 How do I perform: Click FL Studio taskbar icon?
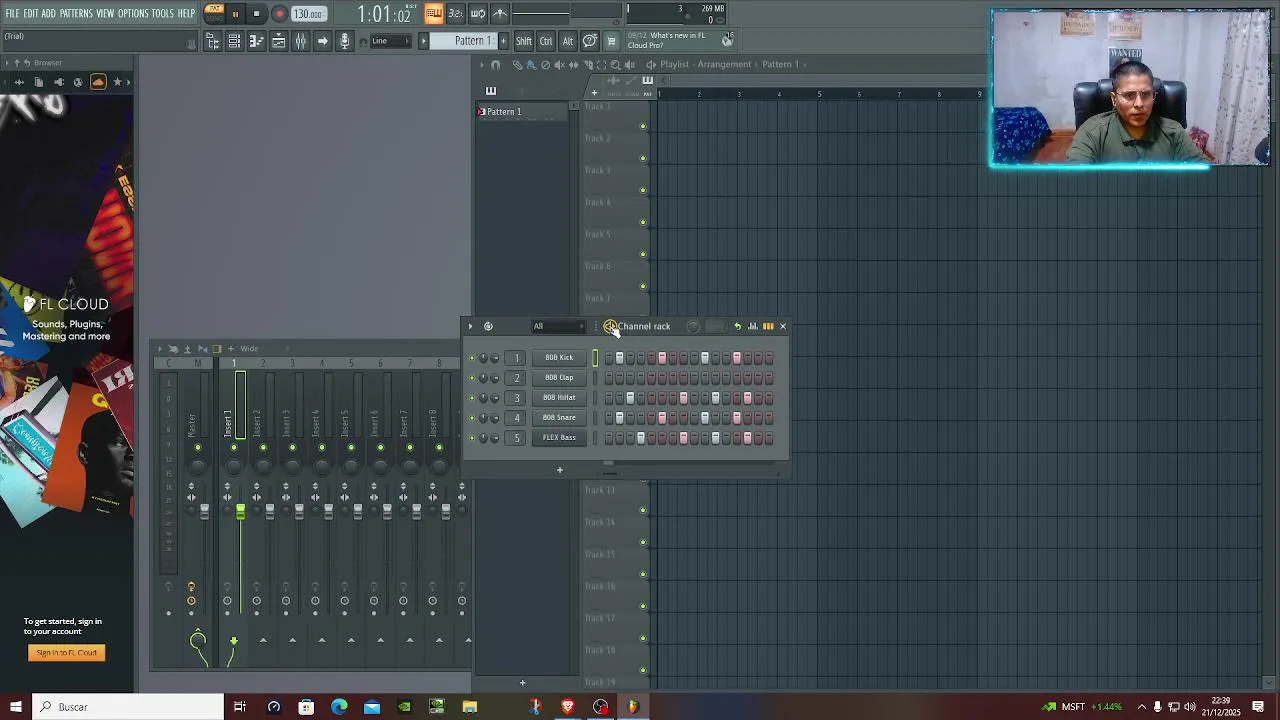point(633,707)
